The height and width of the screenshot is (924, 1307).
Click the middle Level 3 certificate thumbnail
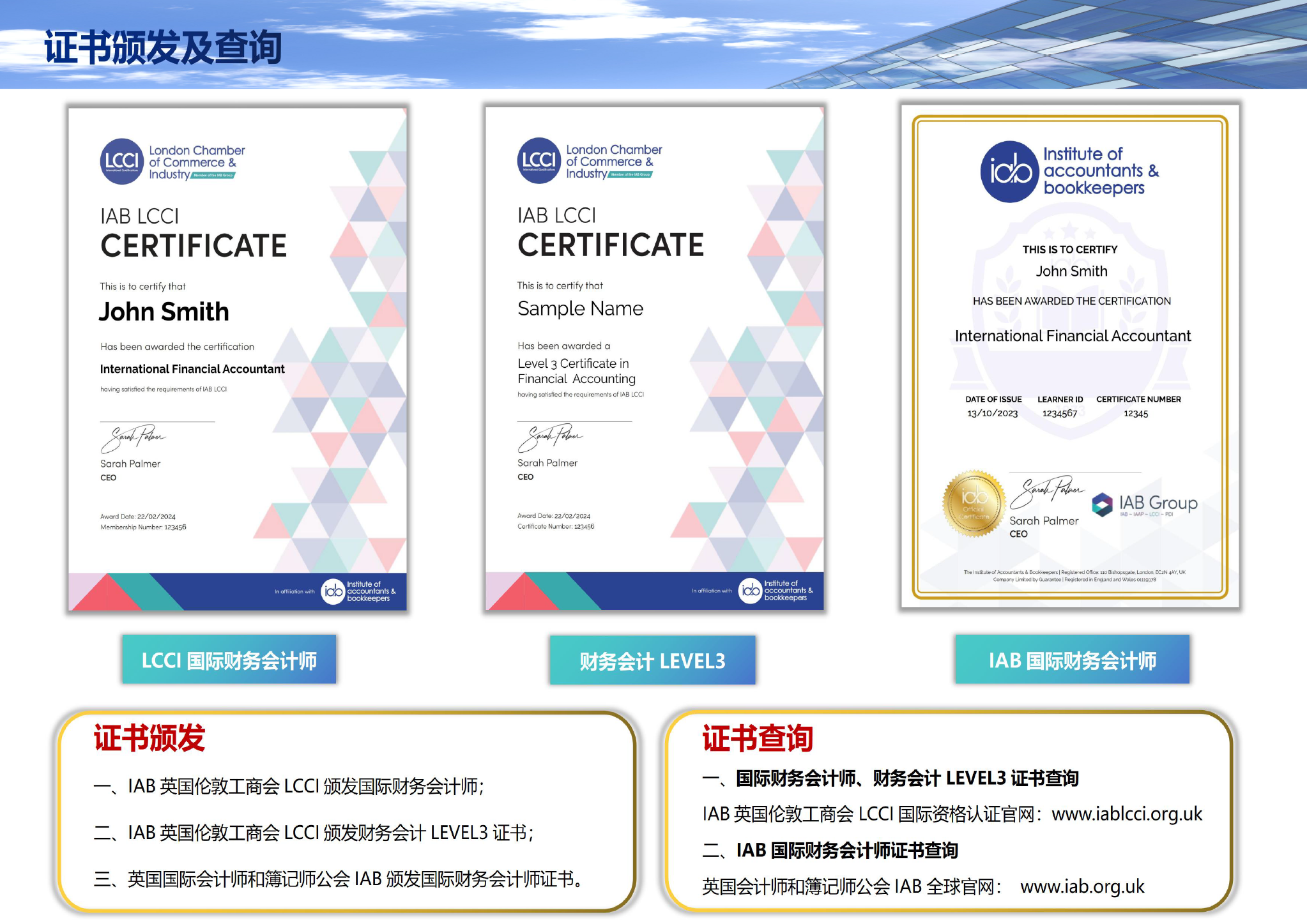click(x=655, y=358)
